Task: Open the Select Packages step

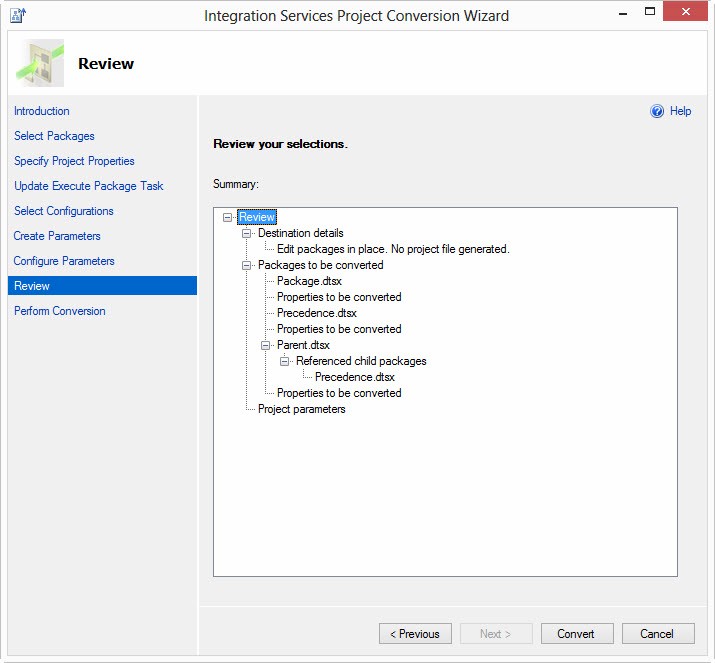Action: tap(54, 136)
